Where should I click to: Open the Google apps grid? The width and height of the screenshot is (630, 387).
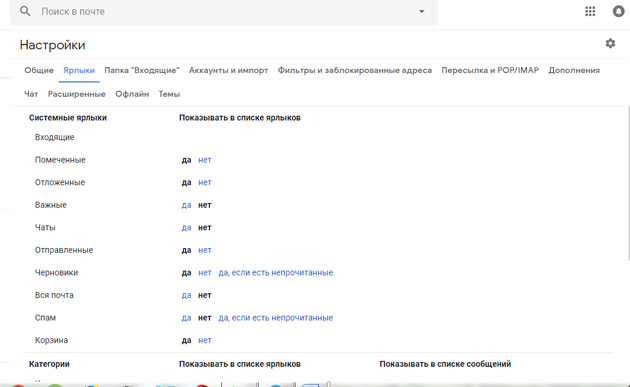[590, 11]
